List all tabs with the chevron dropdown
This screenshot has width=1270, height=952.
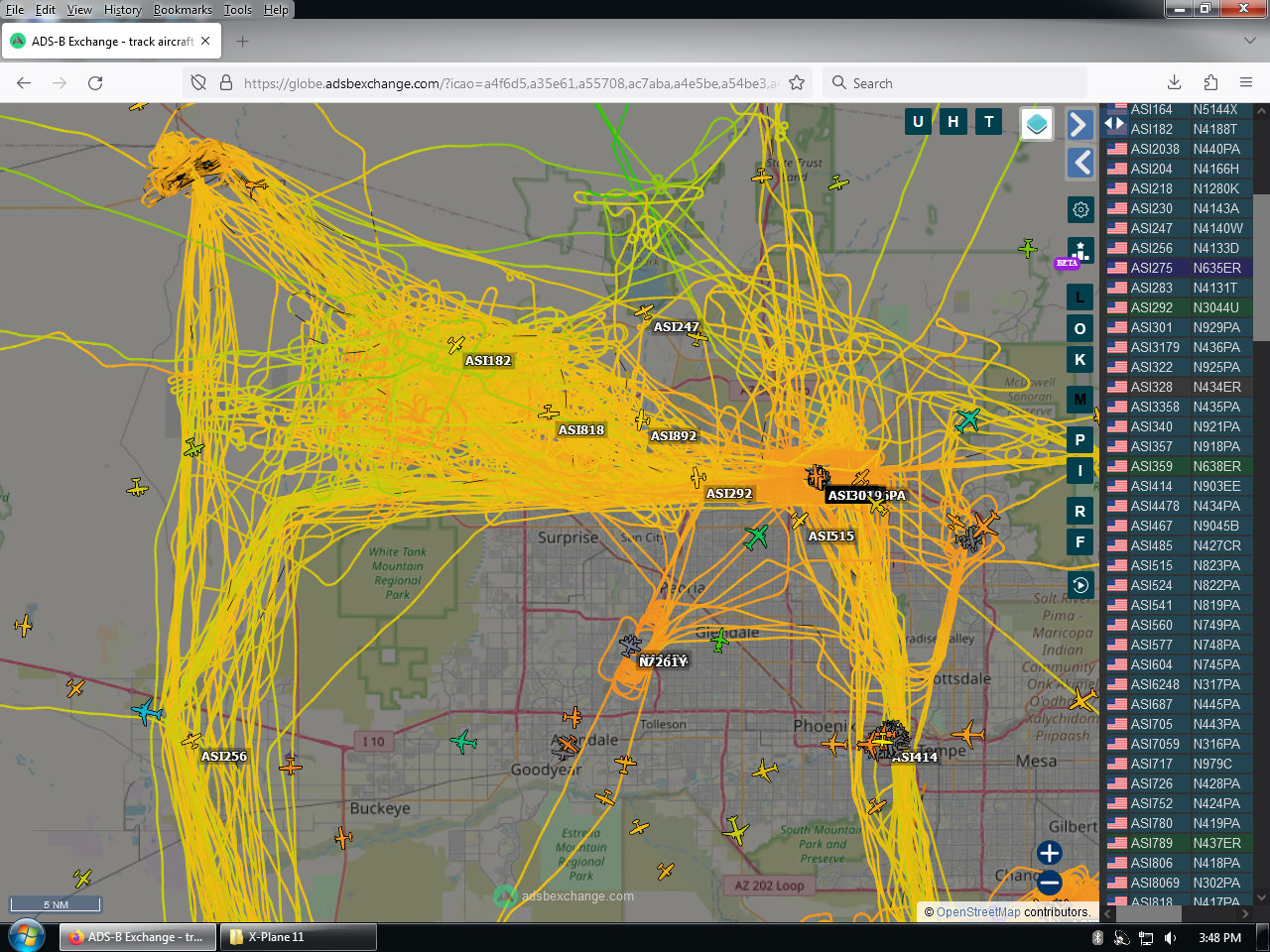click(x=1250, y=42)
